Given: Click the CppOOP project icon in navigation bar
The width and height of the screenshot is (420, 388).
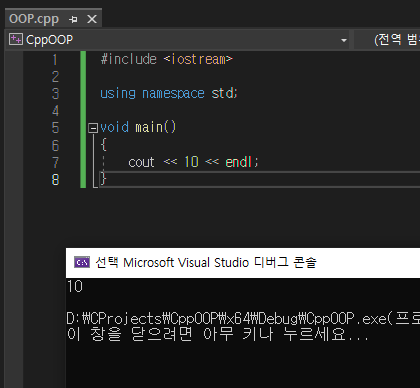Looking at the screenshot, I should coord(16,39).
